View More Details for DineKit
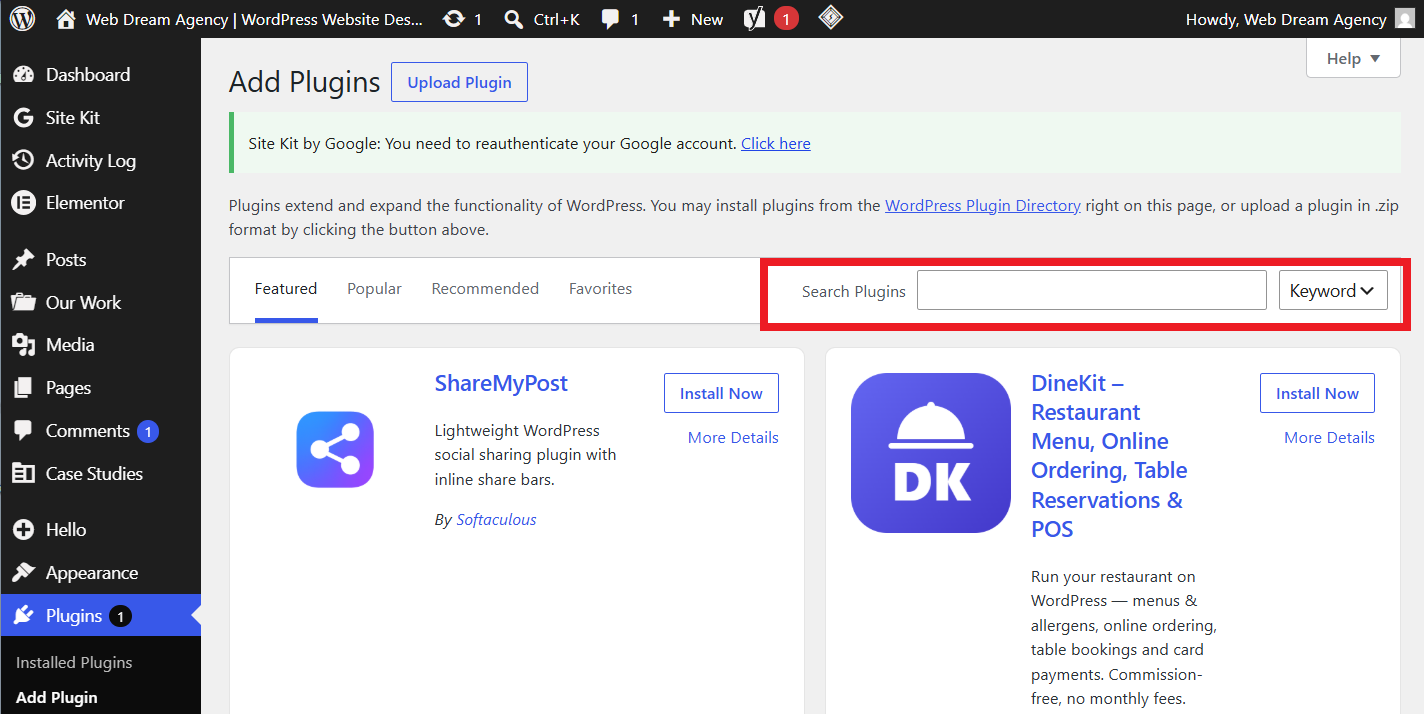The height and width of the screenshot is (714, 1424). click(x=1329, y=438)
